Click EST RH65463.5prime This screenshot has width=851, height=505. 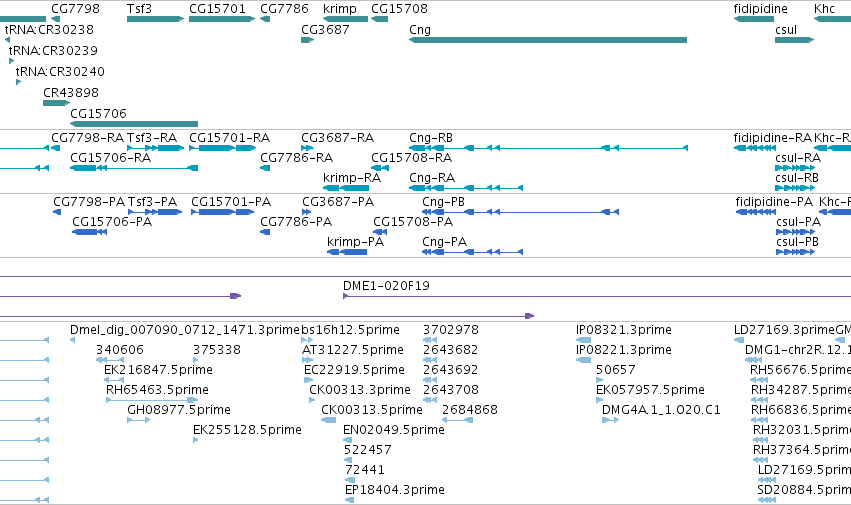coord(153,400)
